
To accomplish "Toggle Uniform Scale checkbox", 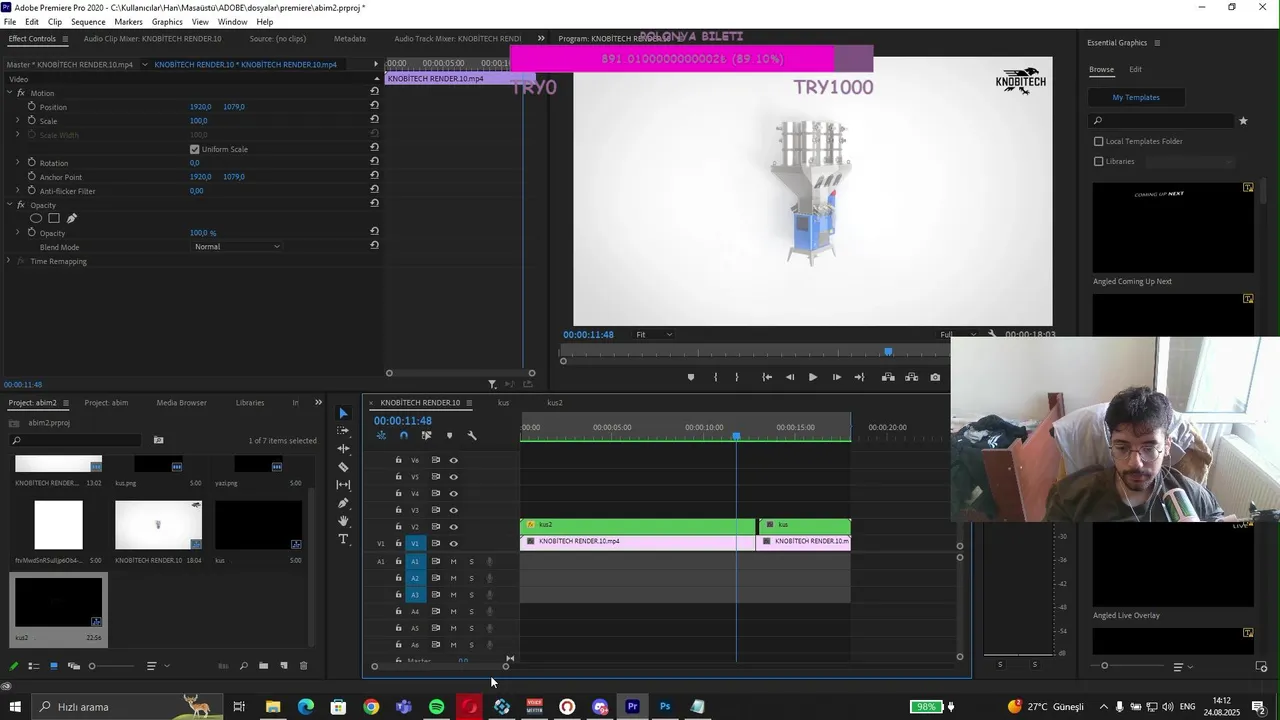I will tap(195, 149).
